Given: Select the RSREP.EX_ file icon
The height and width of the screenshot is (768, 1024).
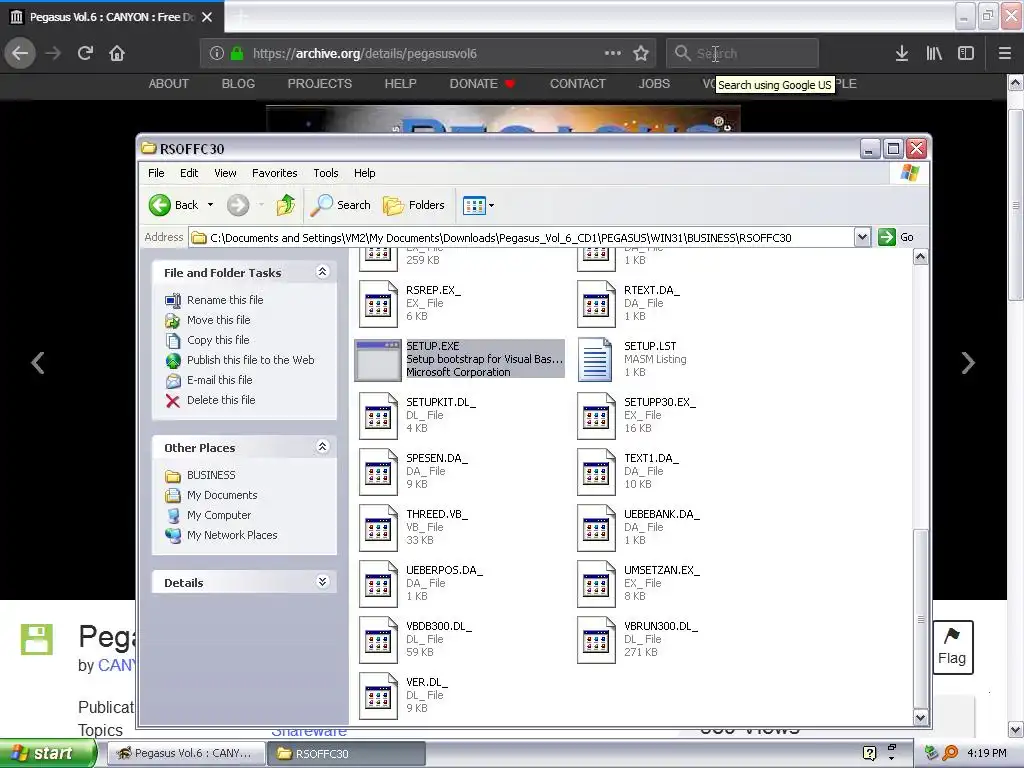Looking at the screenshot, I should click(378, 304).
